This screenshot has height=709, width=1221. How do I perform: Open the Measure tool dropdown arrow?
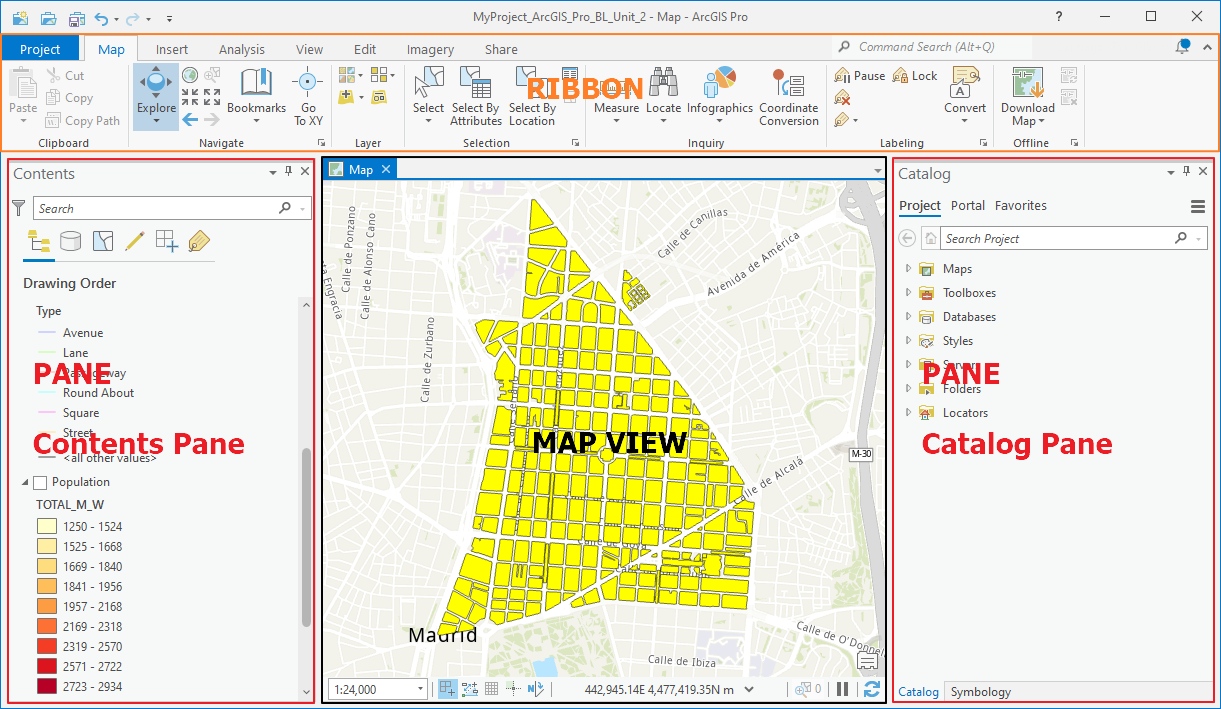coord(616,121)
